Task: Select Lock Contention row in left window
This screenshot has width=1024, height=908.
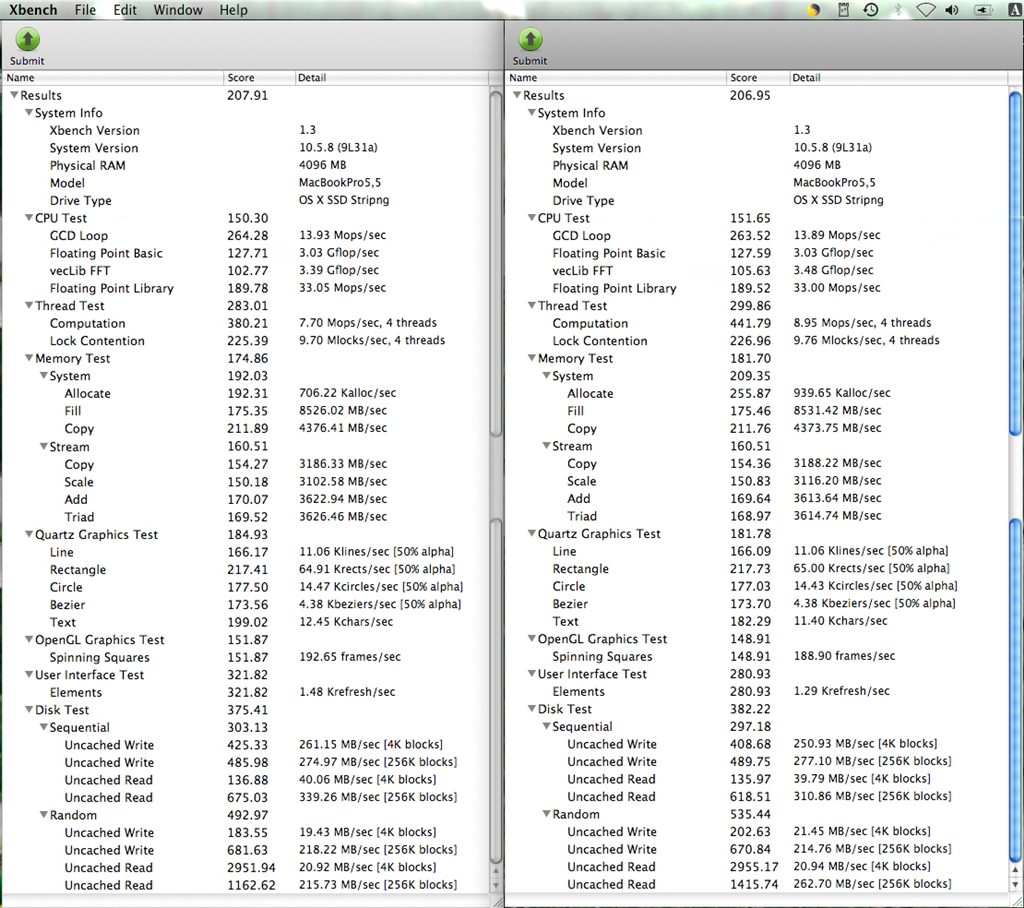Action: 246,340
